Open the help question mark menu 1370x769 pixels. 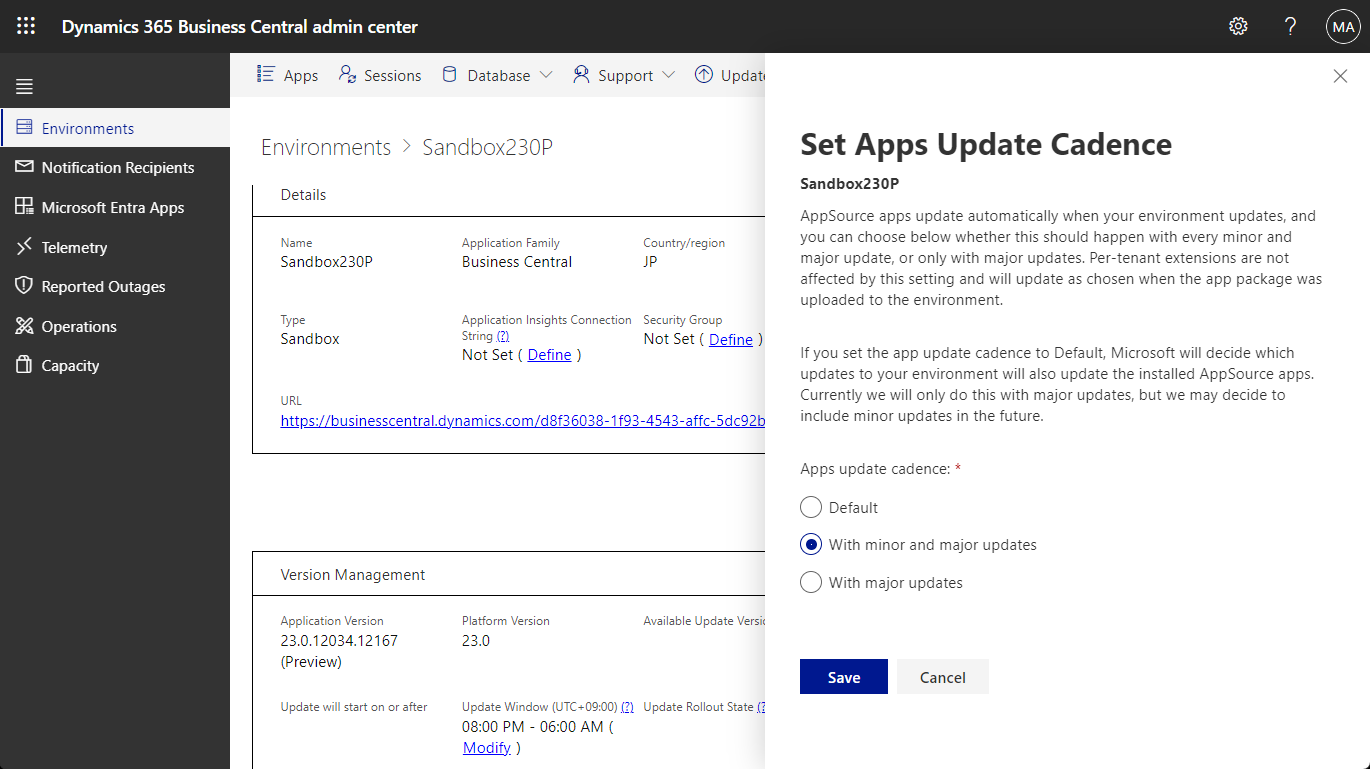click(1290, 26)
